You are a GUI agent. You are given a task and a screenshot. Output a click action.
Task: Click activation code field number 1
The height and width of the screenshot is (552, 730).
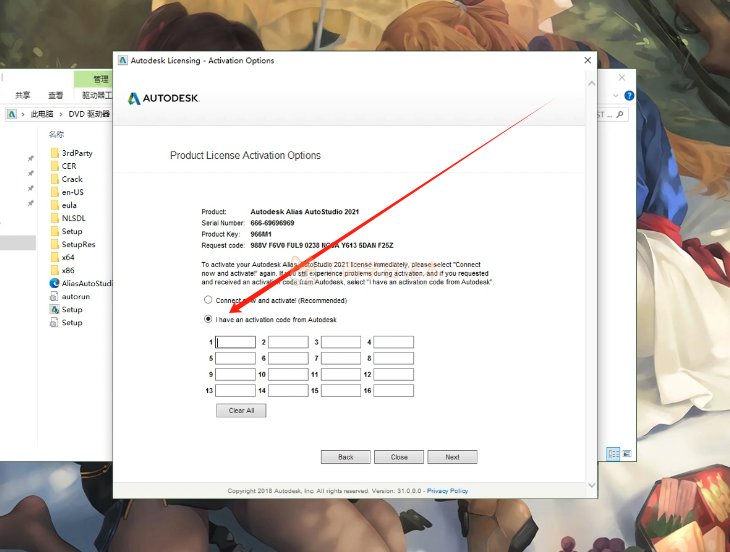point(235,342)
